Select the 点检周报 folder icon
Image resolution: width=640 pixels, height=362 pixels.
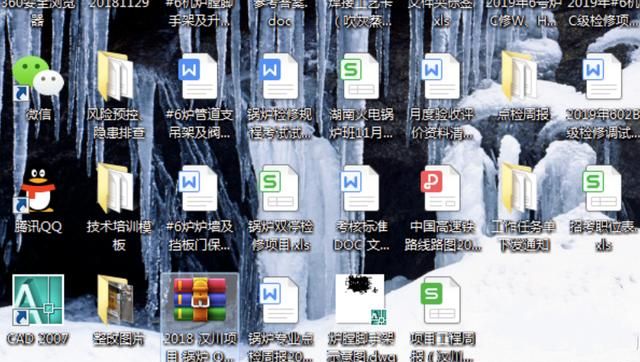520,77
